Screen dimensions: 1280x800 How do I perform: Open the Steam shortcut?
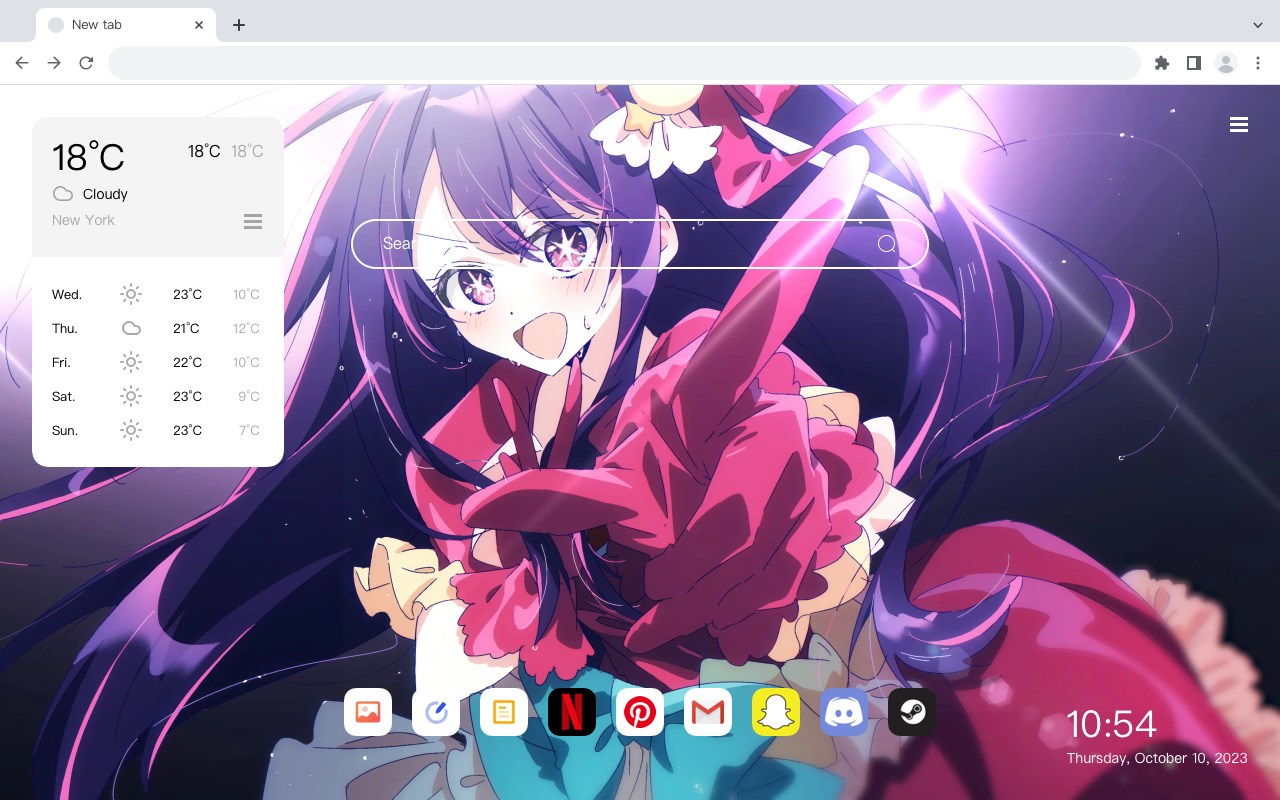(x=912, y=712)
